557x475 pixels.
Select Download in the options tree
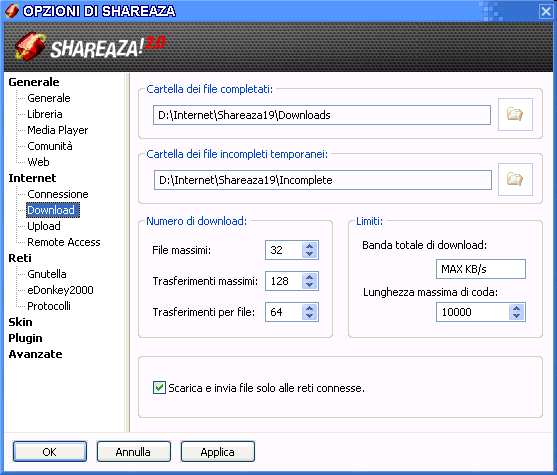click(x=53, y=210)
